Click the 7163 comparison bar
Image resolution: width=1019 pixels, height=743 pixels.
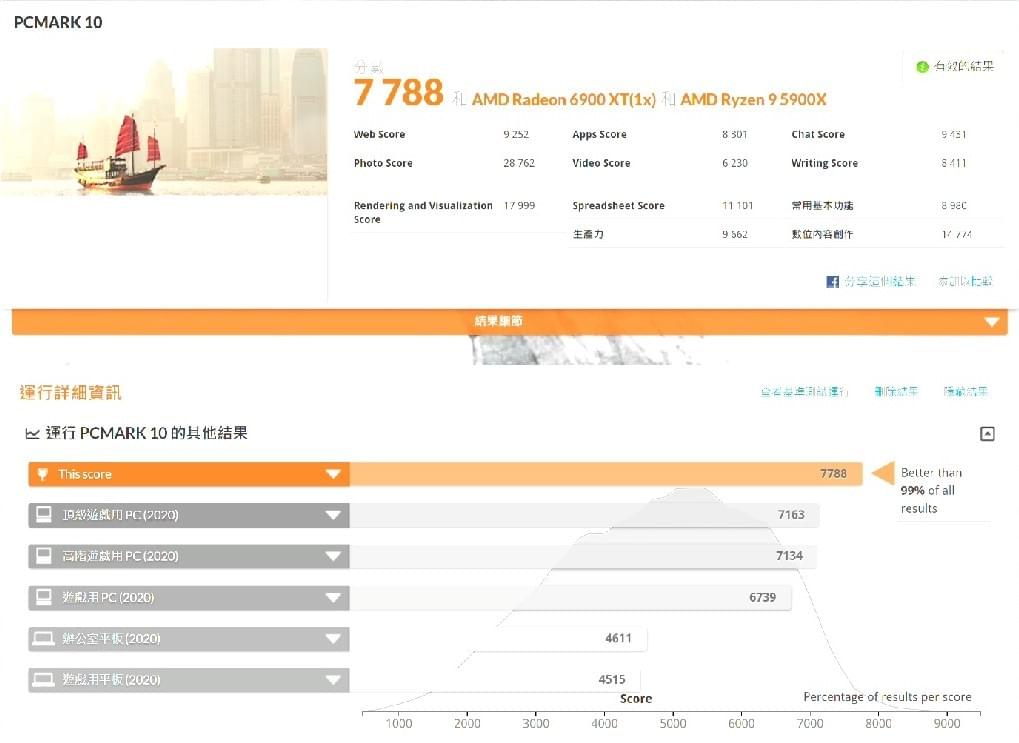pyautogui.click(x=584, y=515)
